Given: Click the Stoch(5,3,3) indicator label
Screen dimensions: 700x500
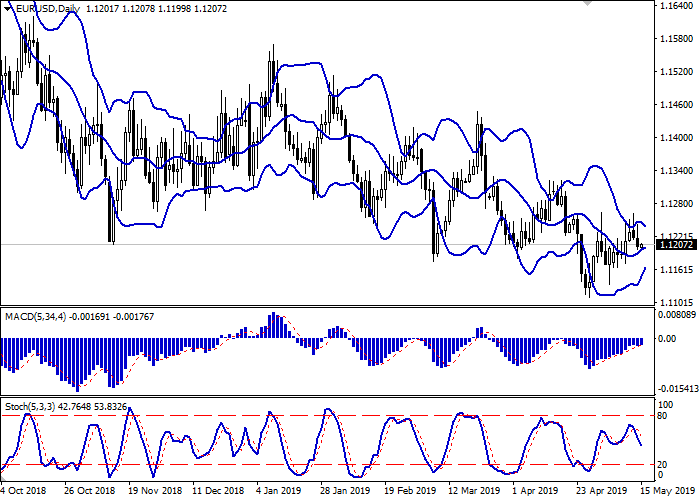Looking at the screenshot, I should 30,407.
